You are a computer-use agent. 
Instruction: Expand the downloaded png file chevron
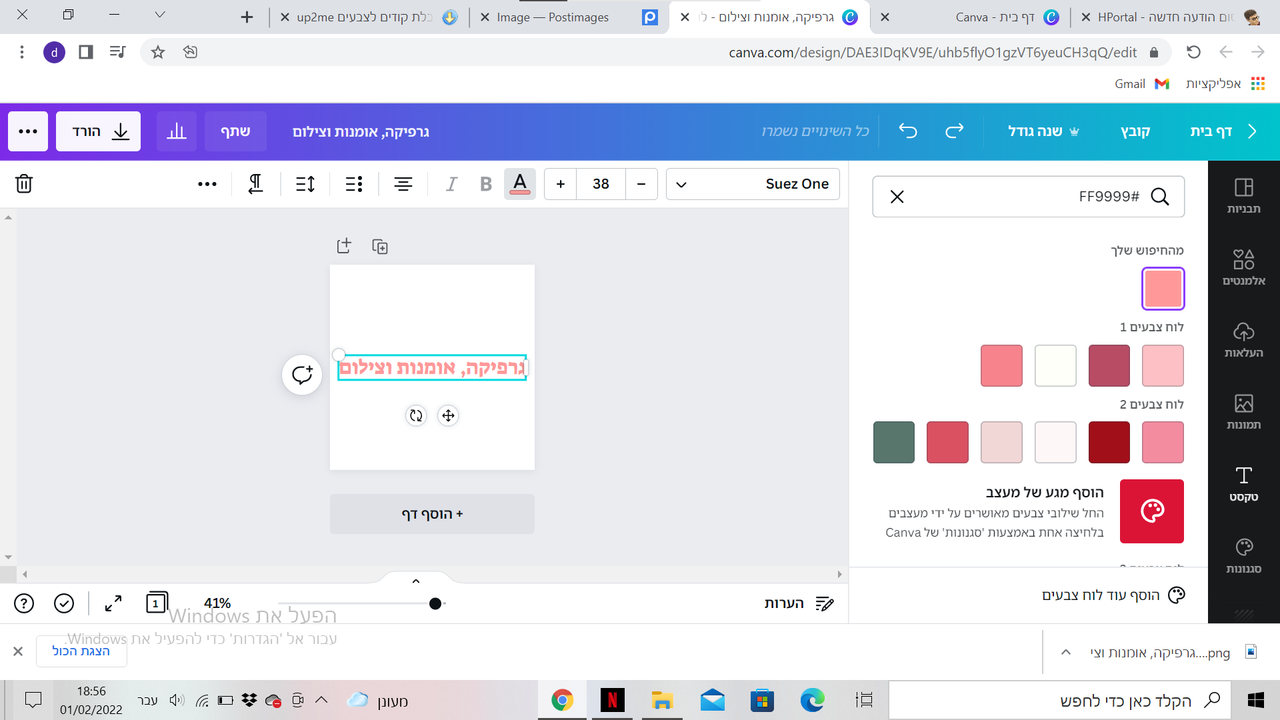click(x=1066, y=653)
